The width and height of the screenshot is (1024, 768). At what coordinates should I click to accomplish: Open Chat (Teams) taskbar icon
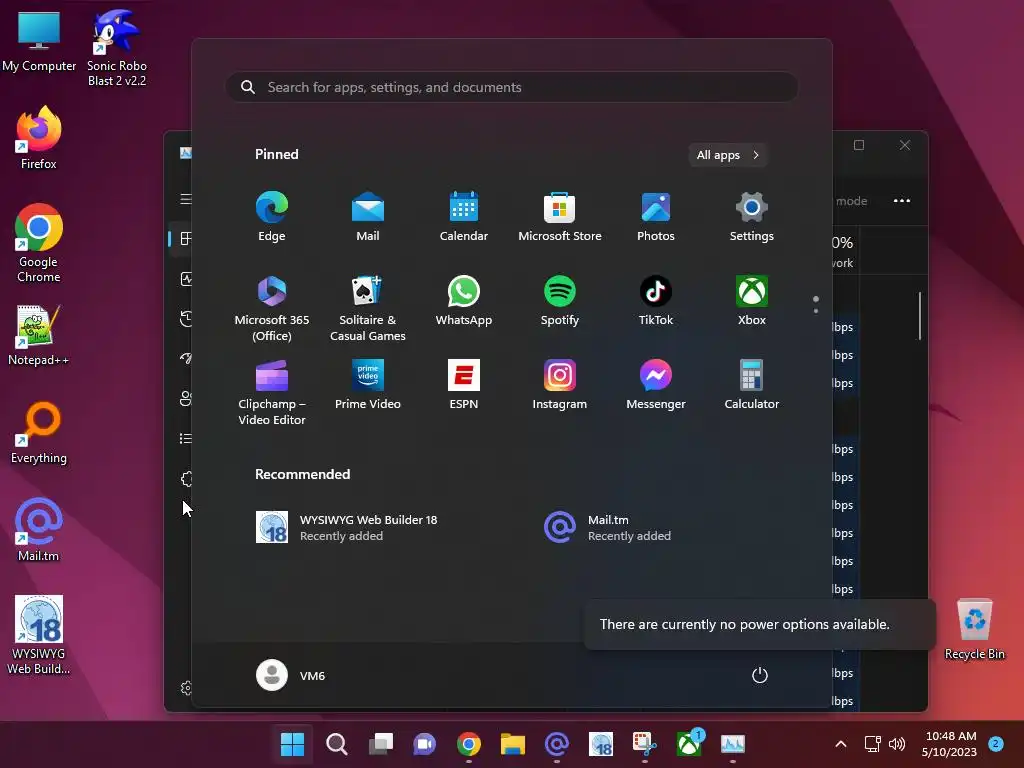tap(424, 744)
